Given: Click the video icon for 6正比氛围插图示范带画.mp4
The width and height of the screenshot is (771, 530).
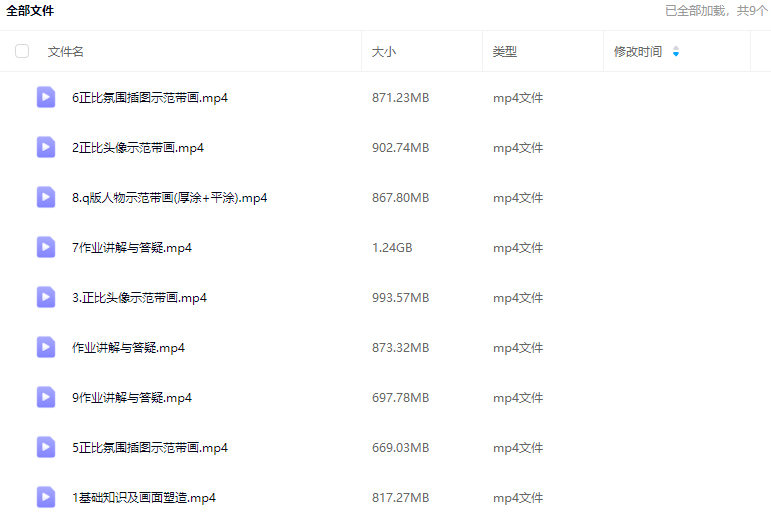Looking at the screenshot, I should coord(46,97).
